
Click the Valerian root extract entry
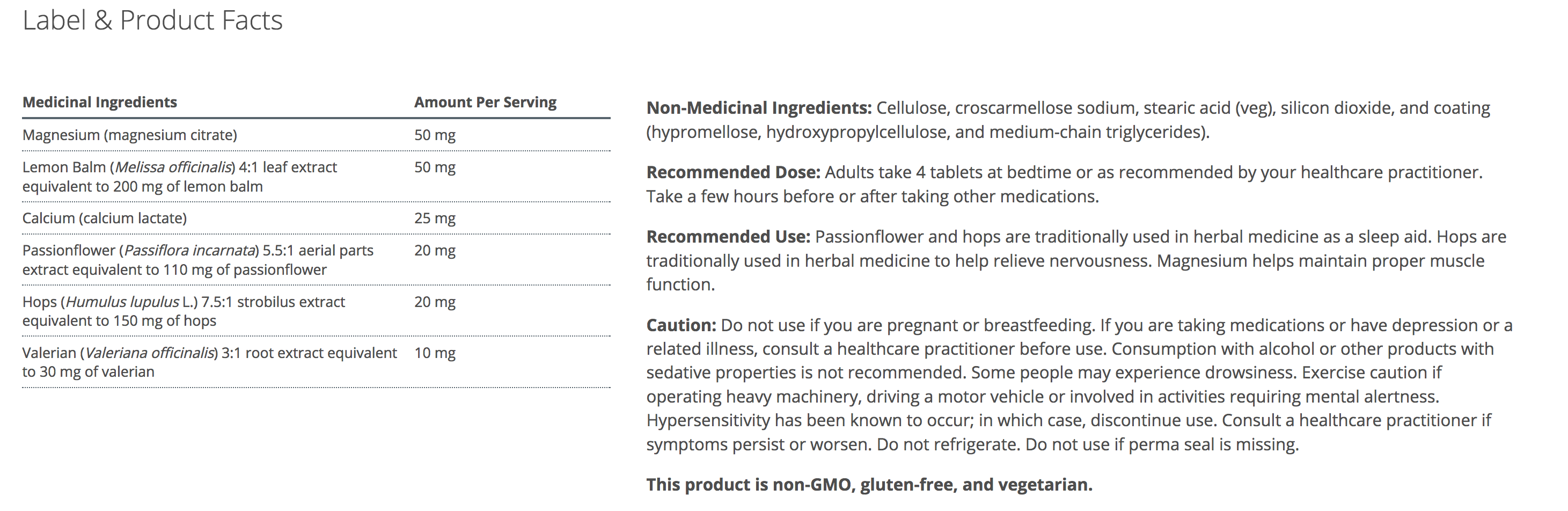[x=209, y=362]
